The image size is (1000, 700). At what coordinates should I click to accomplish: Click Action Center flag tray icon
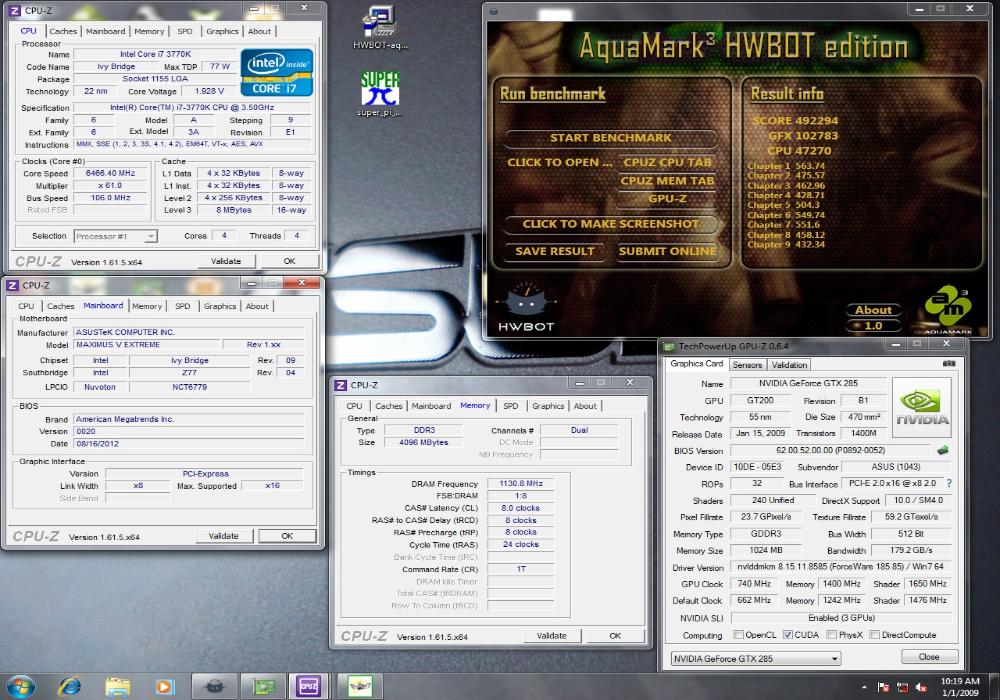coord(883,687)
